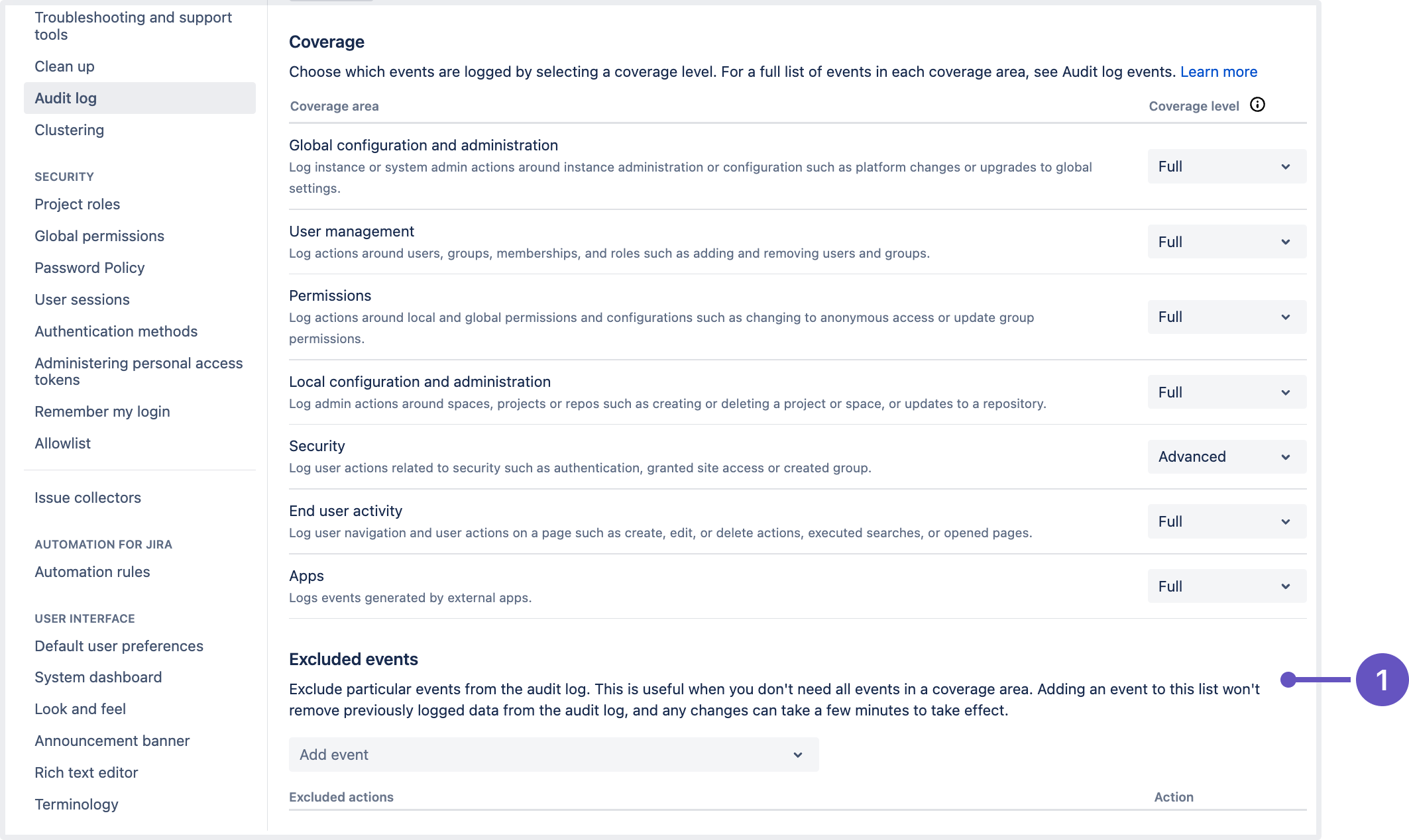The height and width of the screenshot is (840, 1409).
Task: Open the Automation rules page
Action: (x=92, y=572)
